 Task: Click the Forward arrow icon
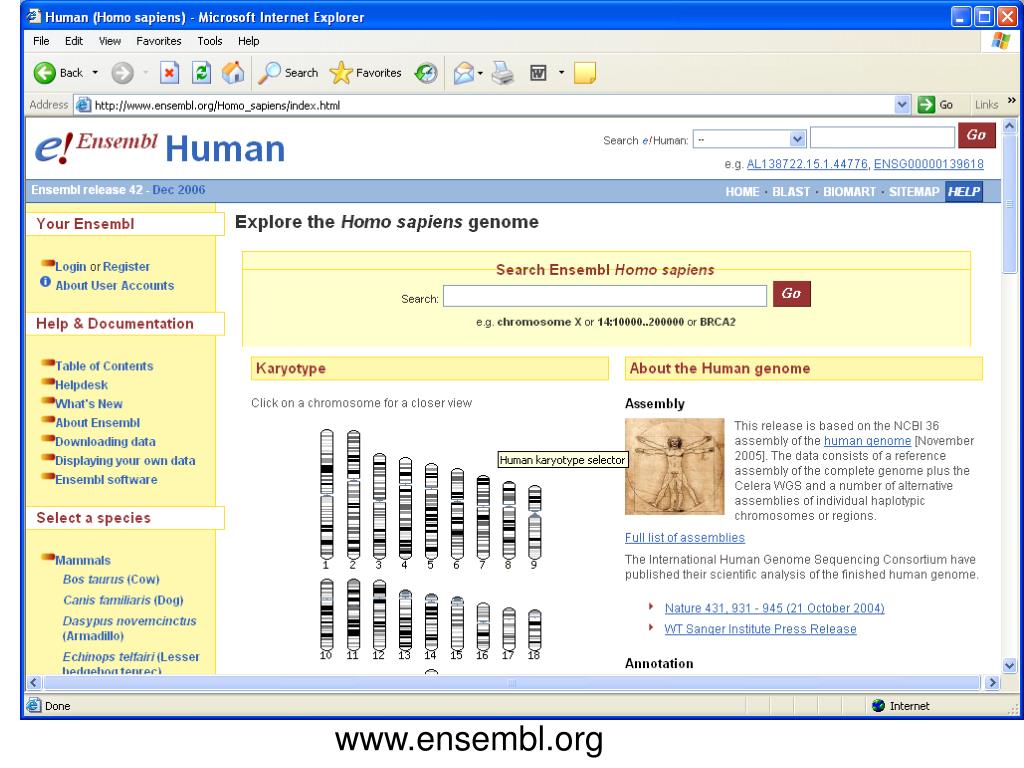122,72
